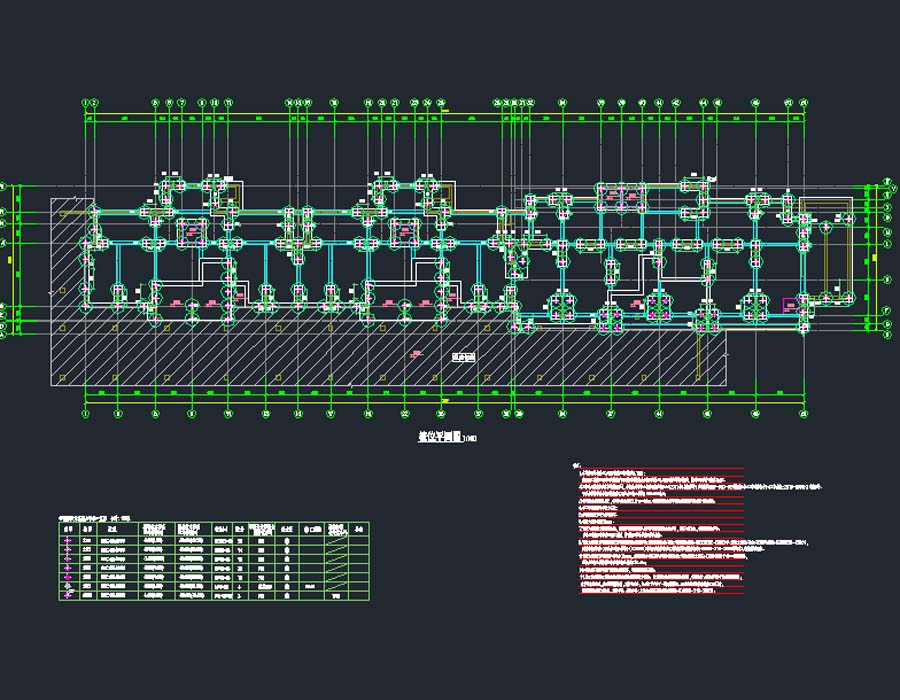Click the last line of the notes block
900x700 pixels.
click(650, 591)
